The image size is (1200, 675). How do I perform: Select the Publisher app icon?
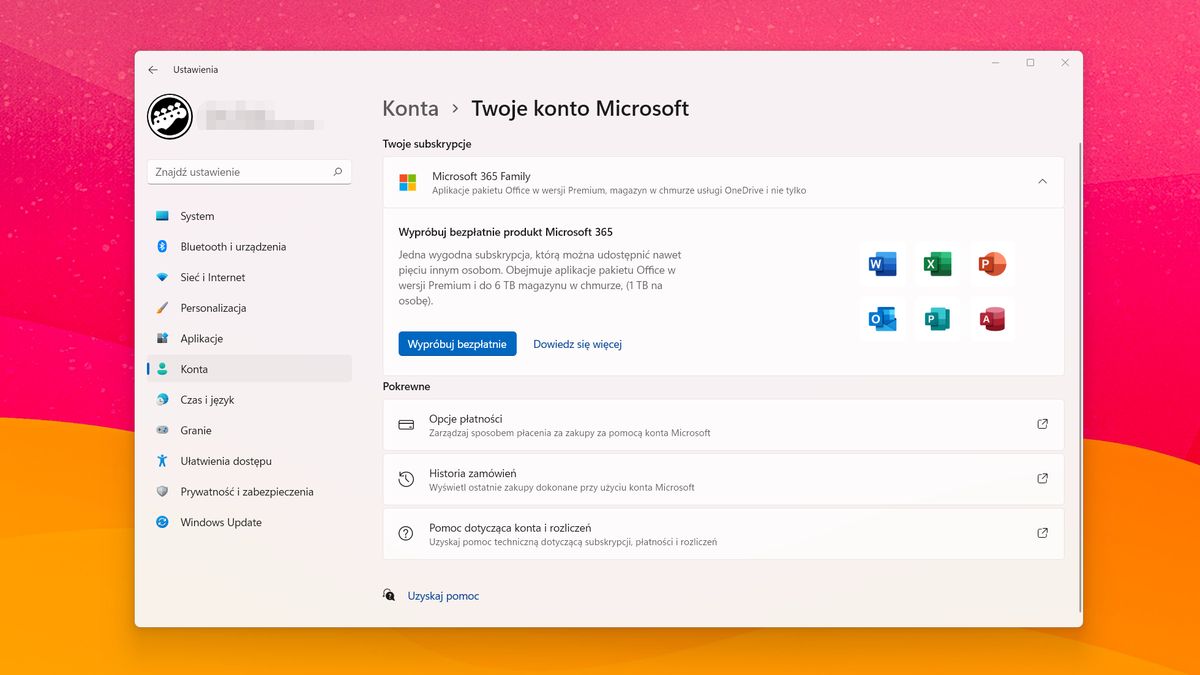[937, 318]
